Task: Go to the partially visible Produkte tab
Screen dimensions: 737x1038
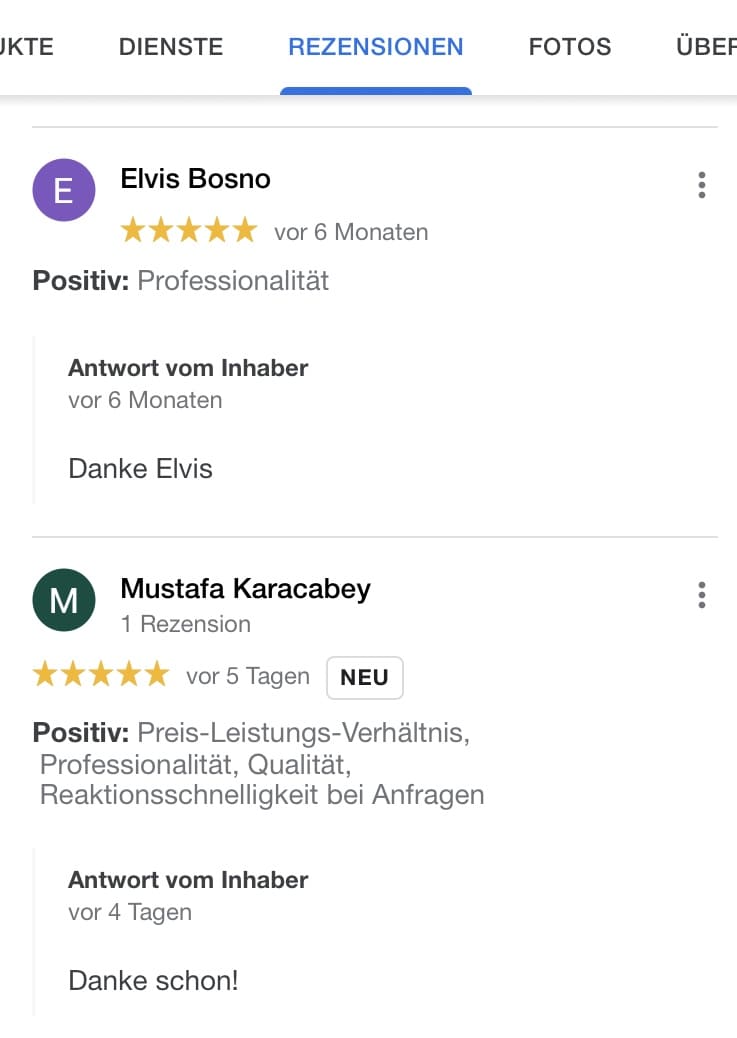Action: [26, 47]
